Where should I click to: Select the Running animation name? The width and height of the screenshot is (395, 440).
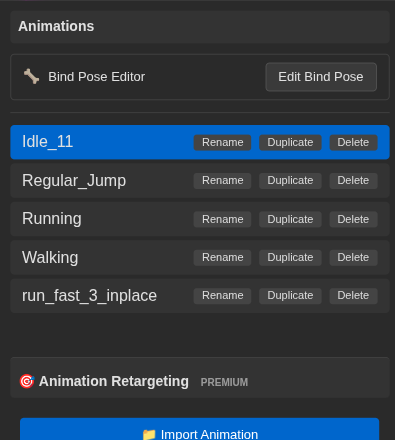(52, 219)
